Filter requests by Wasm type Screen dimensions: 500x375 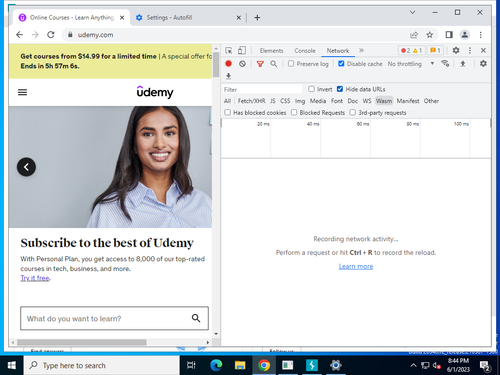pos(384,101)
